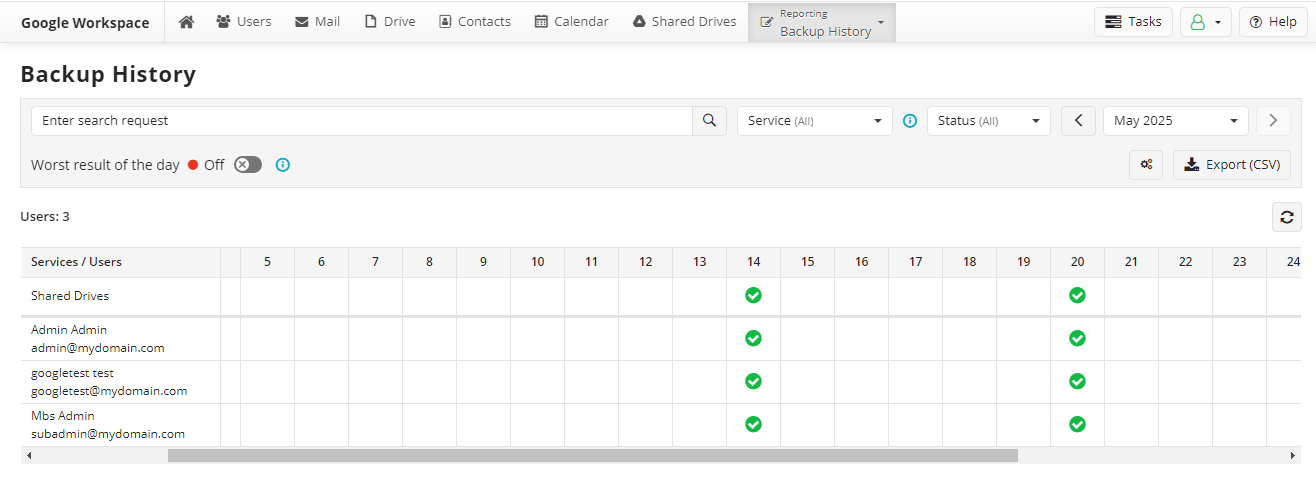
Task: Open the Users tab
Action: 244,21
